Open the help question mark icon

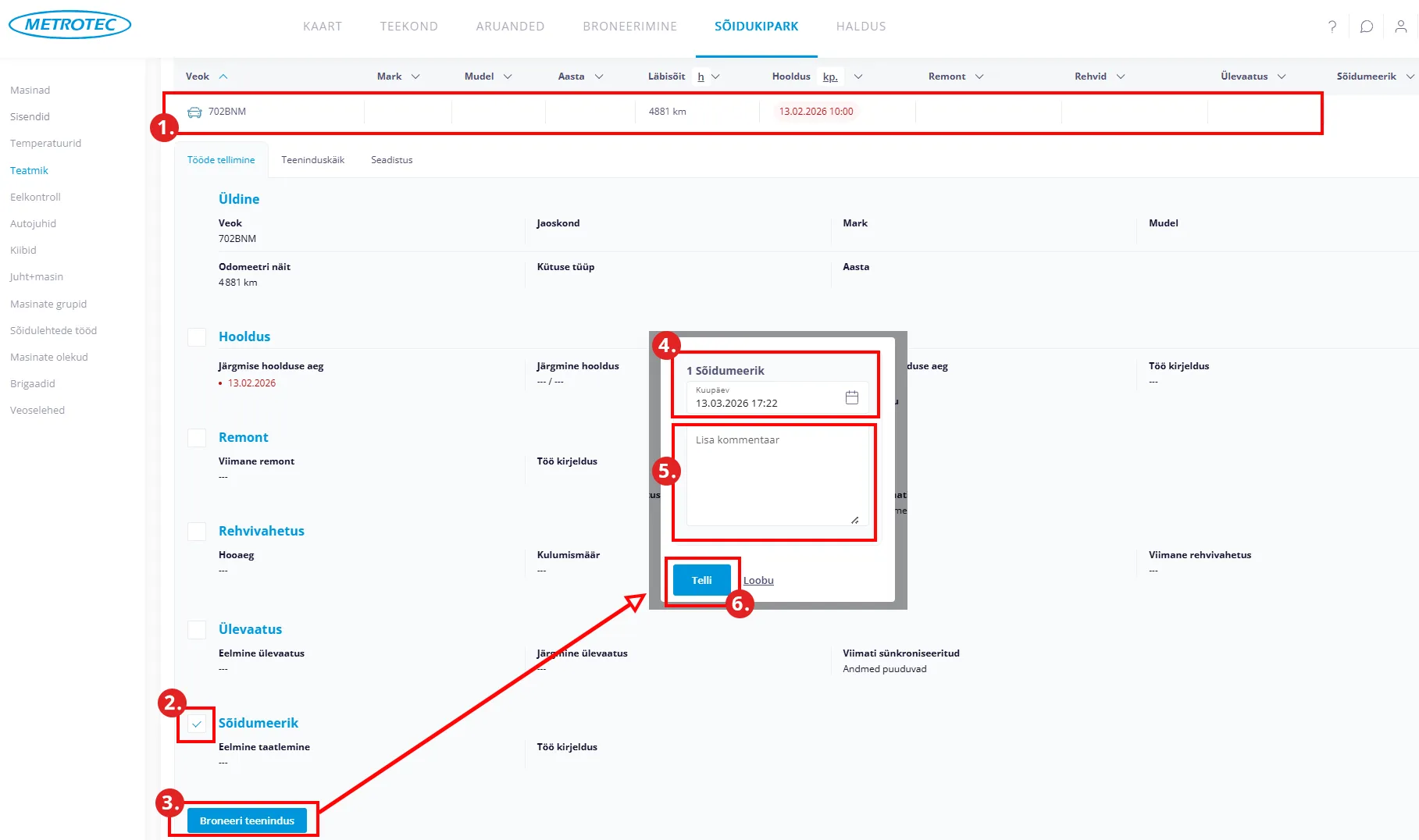coord(1332,27)
